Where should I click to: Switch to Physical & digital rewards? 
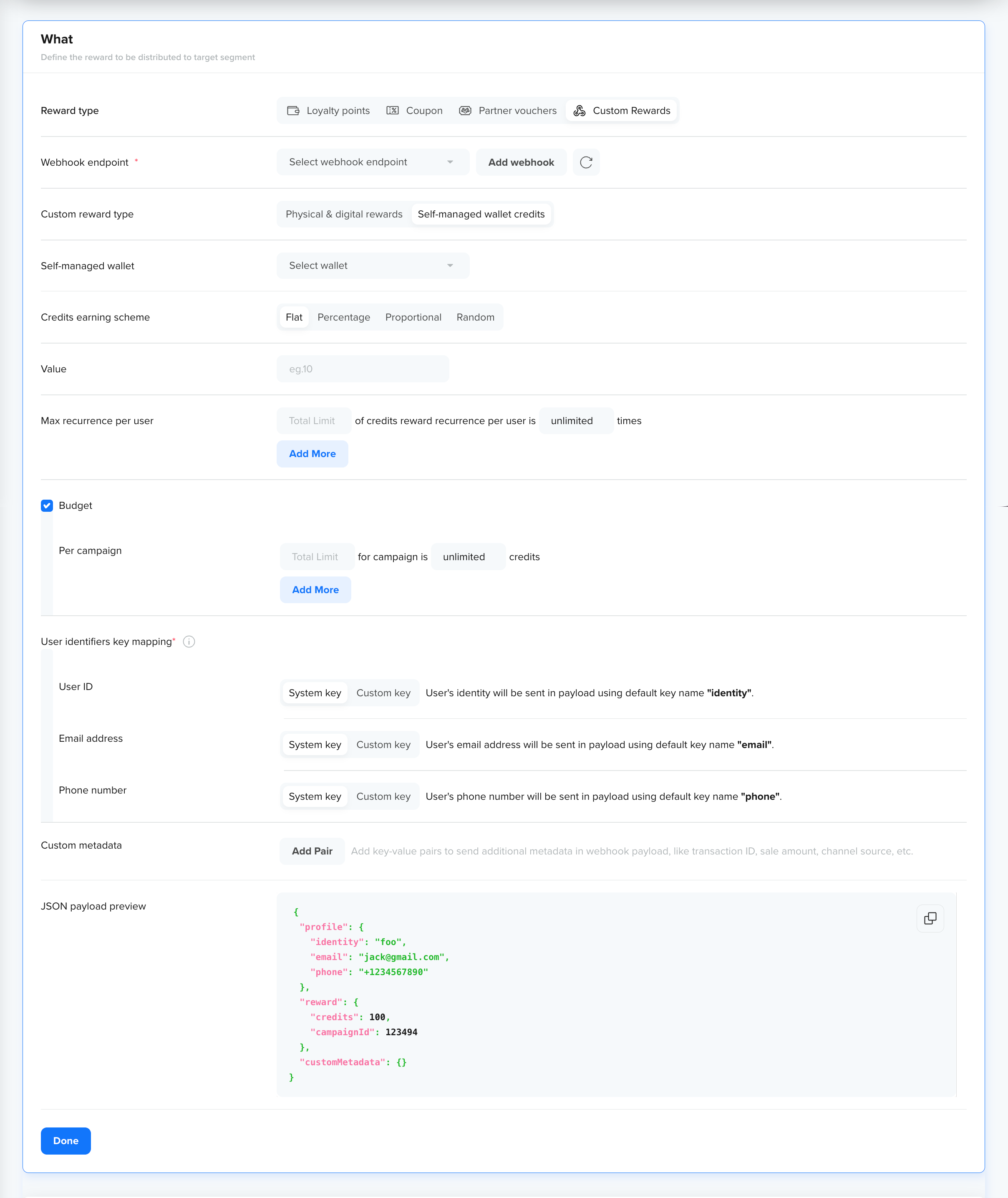[x=343, y=214]
